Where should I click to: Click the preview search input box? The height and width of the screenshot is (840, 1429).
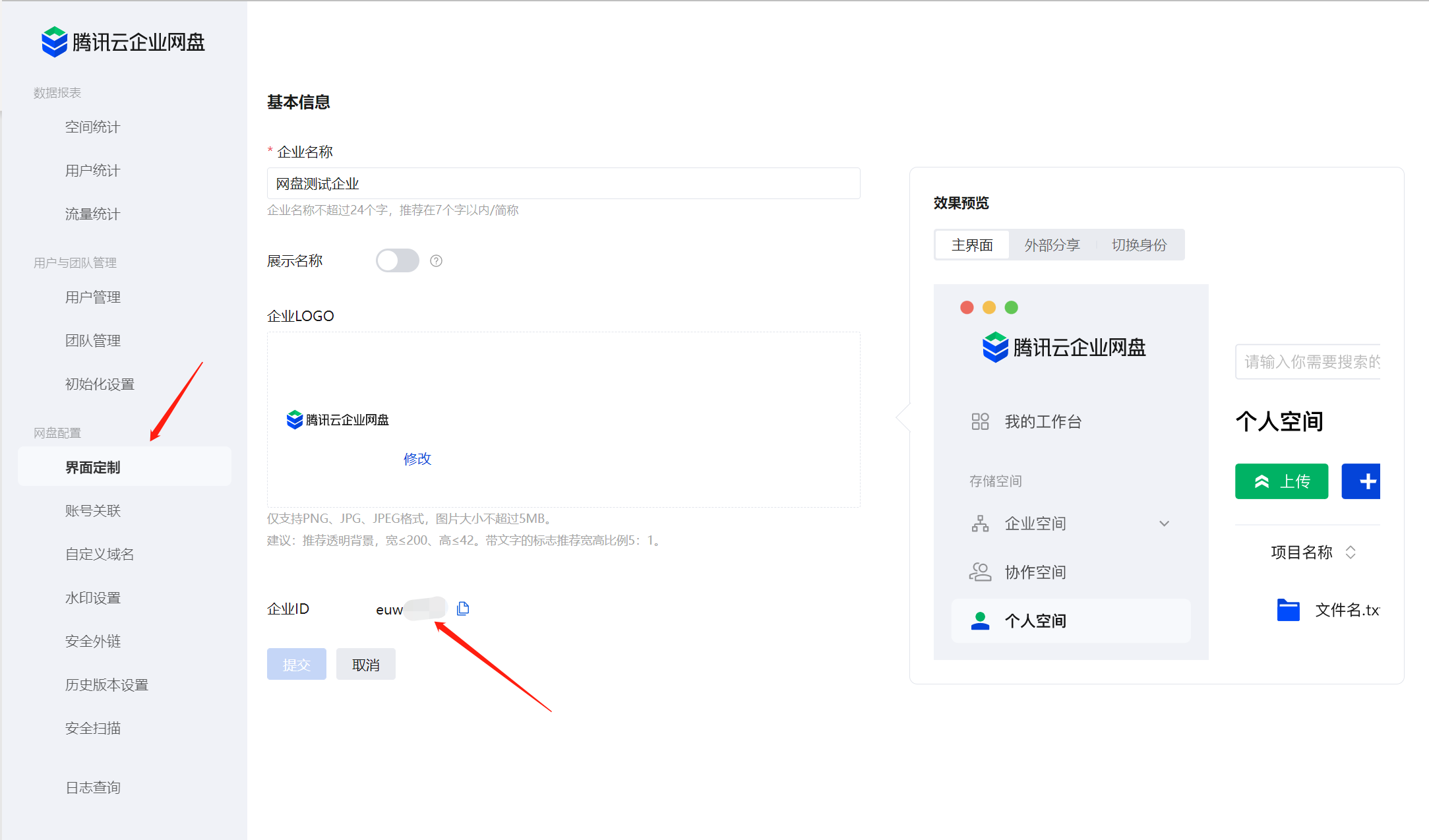1308,361
